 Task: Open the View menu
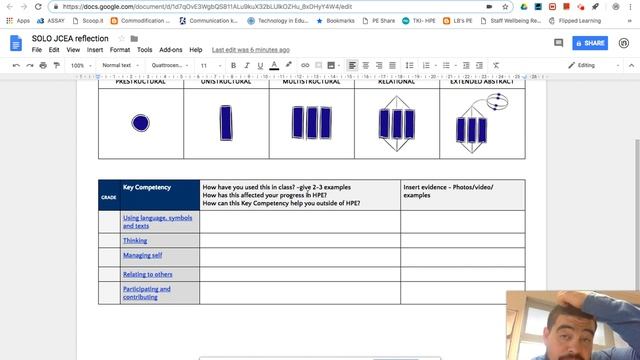click(73, 50)
